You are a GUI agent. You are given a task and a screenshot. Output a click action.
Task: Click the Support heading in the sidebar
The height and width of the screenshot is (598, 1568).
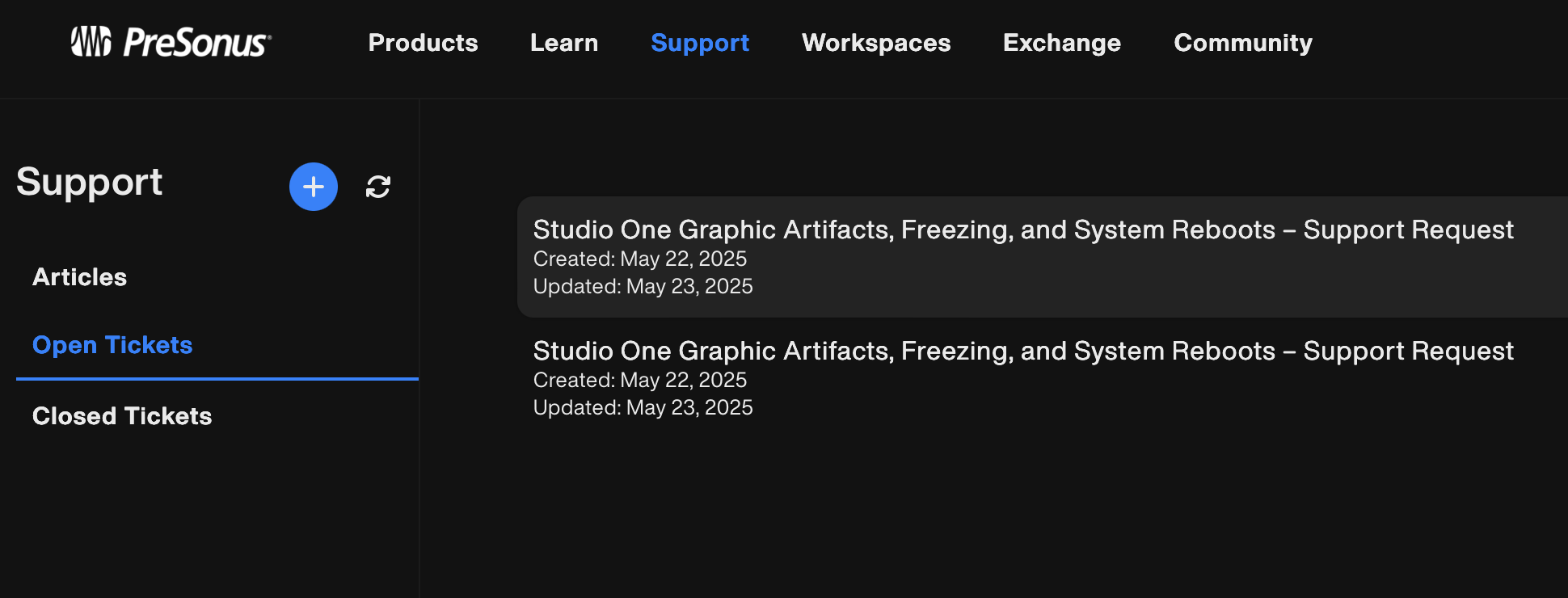point(90,182)
